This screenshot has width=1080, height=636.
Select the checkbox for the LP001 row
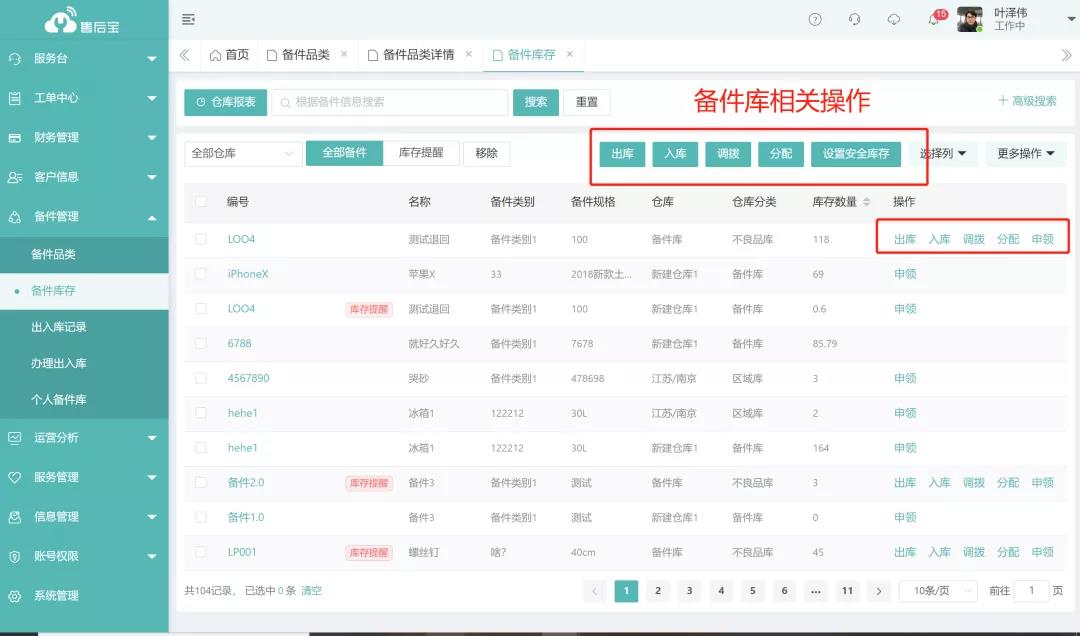(201, 552)
